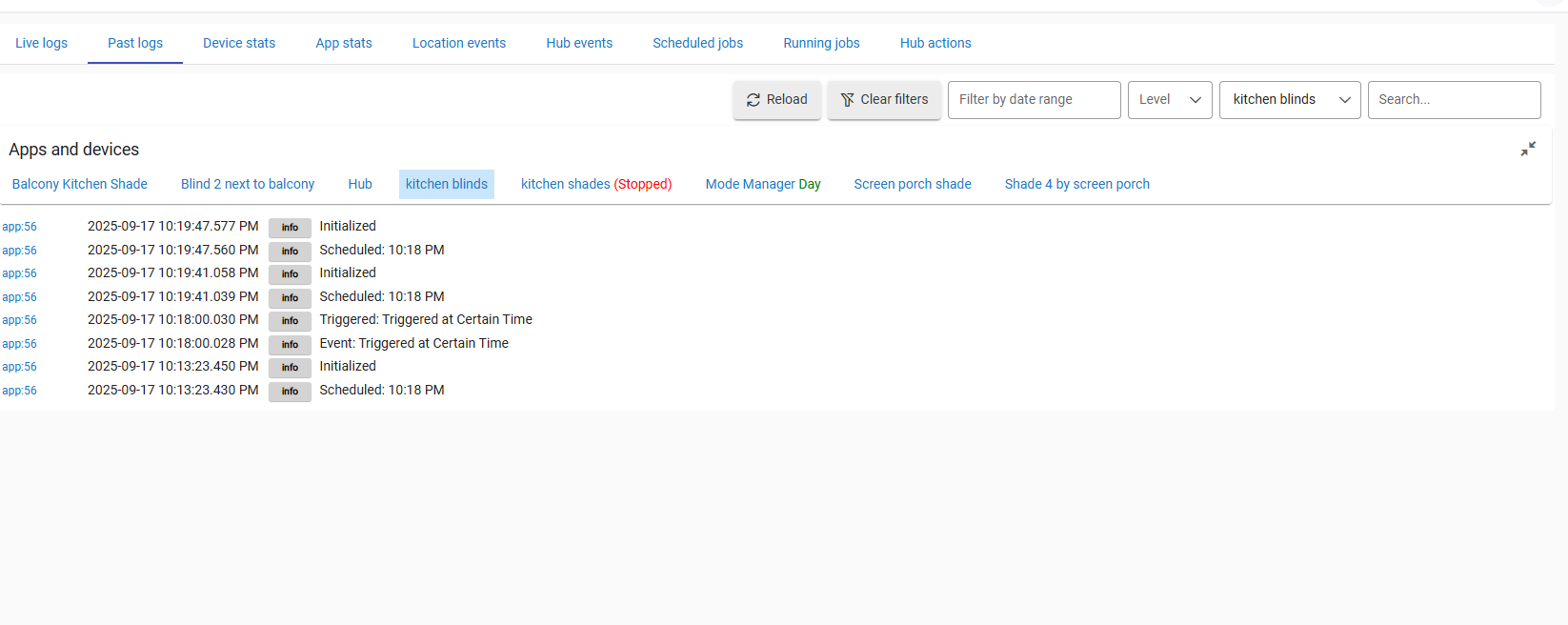Click the Filter by date range field
This screenshot has height=625, width=1568.
1034,100
